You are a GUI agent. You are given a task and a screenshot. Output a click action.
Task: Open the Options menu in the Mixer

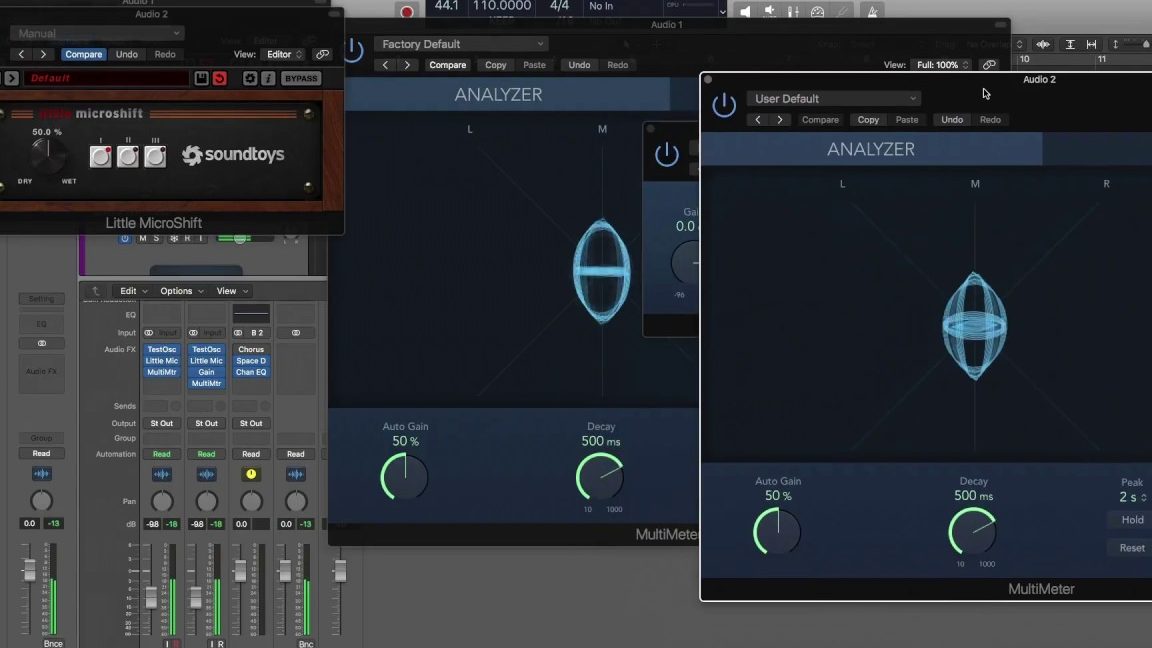(x=175, y=290)
